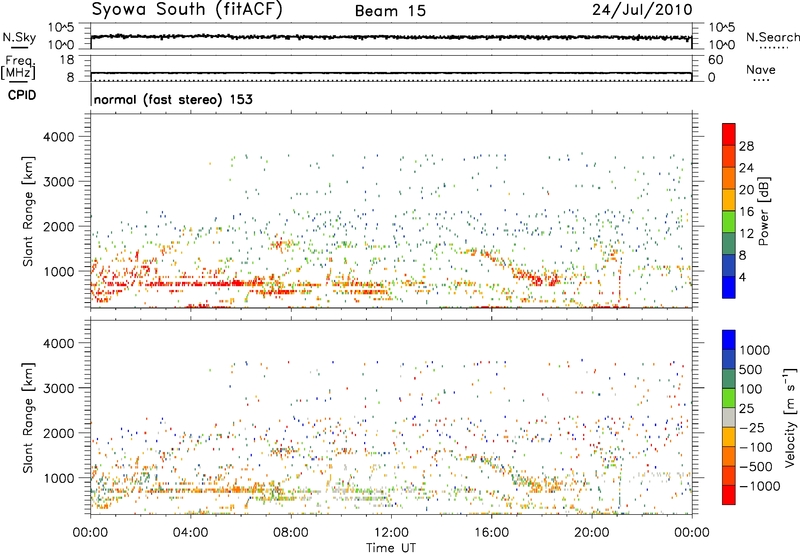
Task: Click the 'N.Search' legend label
Action: point(772,37)
